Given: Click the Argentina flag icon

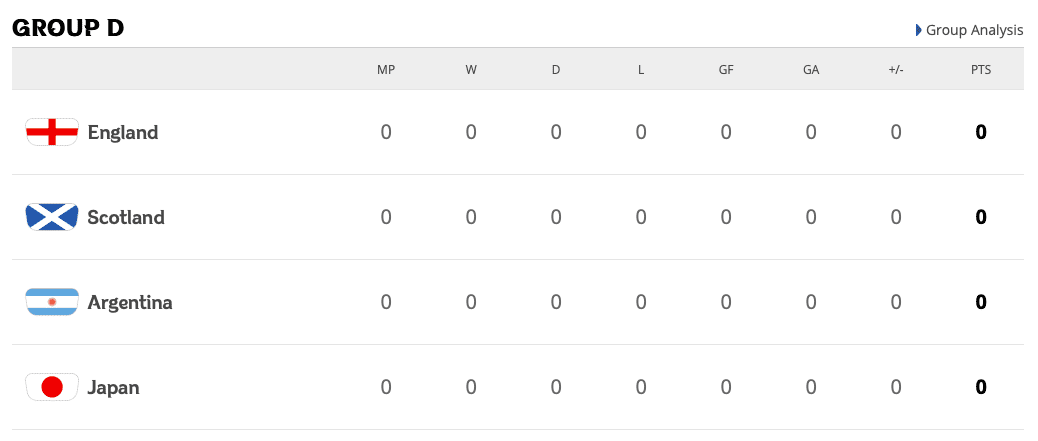Looking at the screenshot, I should click(x=52, y=302).
